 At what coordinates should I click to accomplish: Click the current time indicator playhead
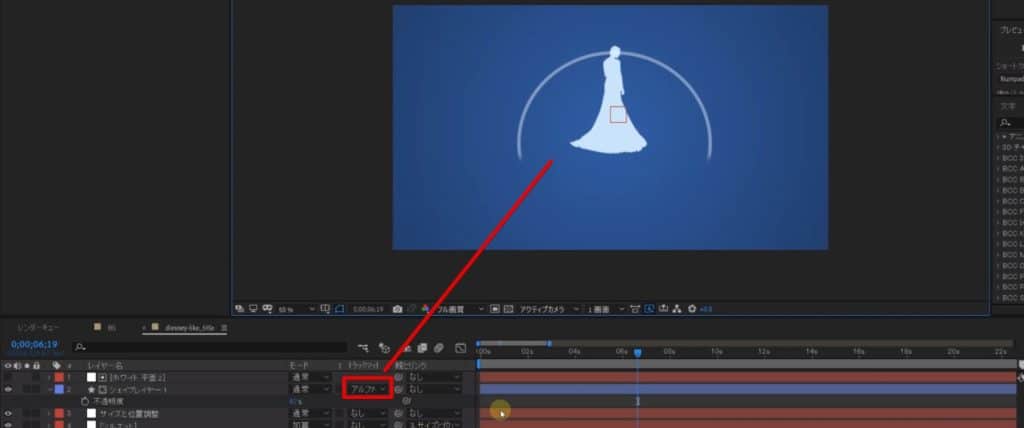coord(638,353)
